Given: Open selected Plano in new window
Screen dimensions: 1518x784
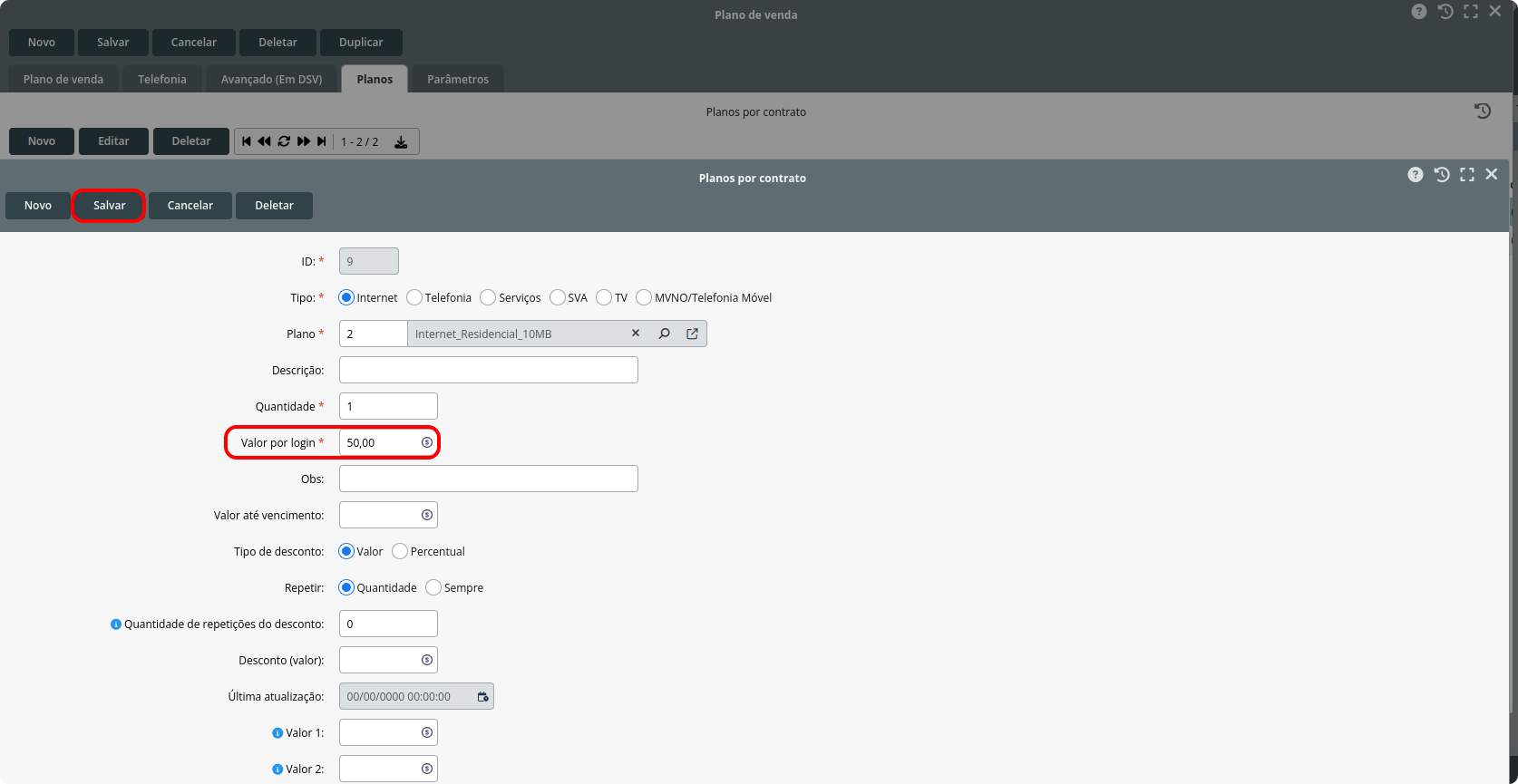Looking at the screenshot, I should [x=693, y=334].
